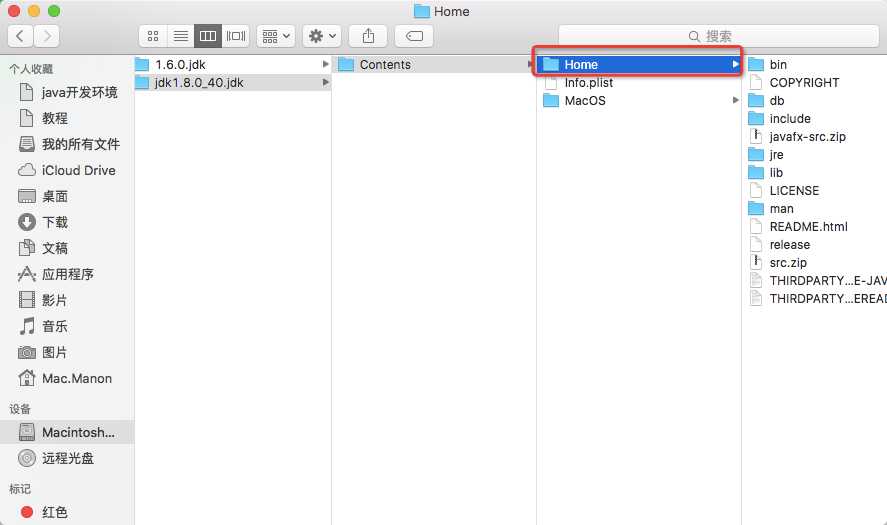Select the release file

pos(780,245)
